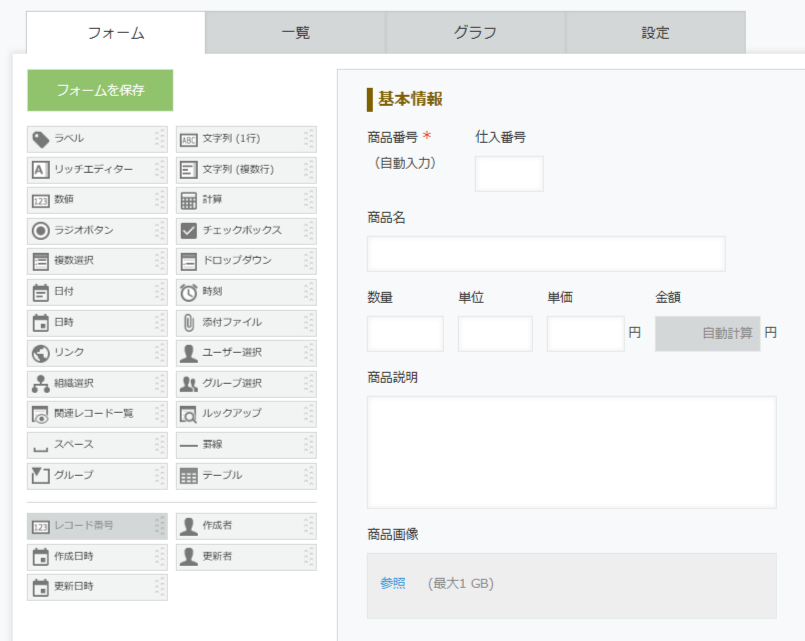805x641 pixels.
Task: Click the 商品番号 field label
Action: tap(393, 138)
